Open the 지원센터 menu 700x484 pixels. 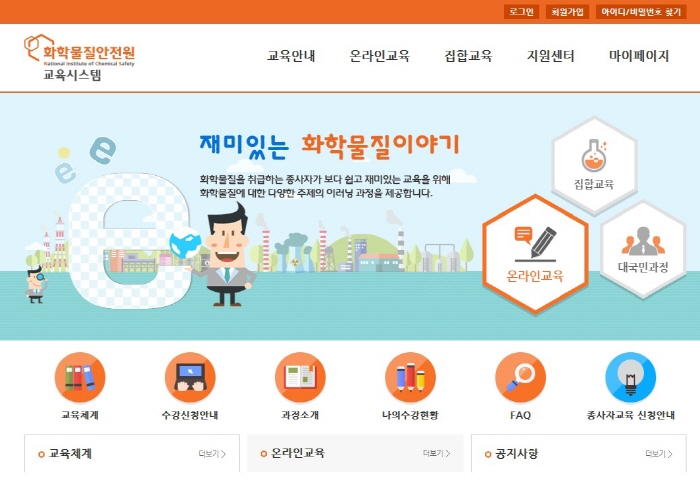coord(550,56)
